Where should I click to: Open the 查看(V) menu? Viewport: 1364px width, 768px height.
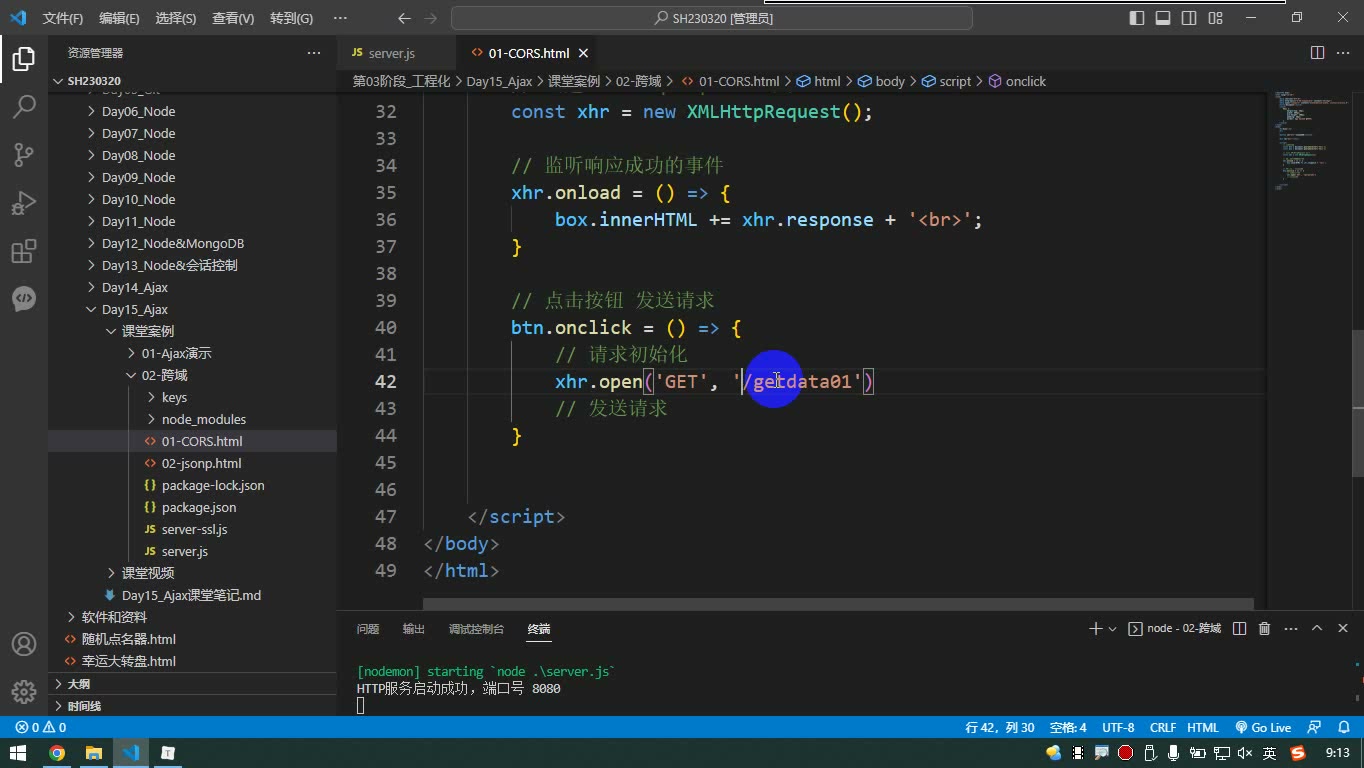(233, 18)
